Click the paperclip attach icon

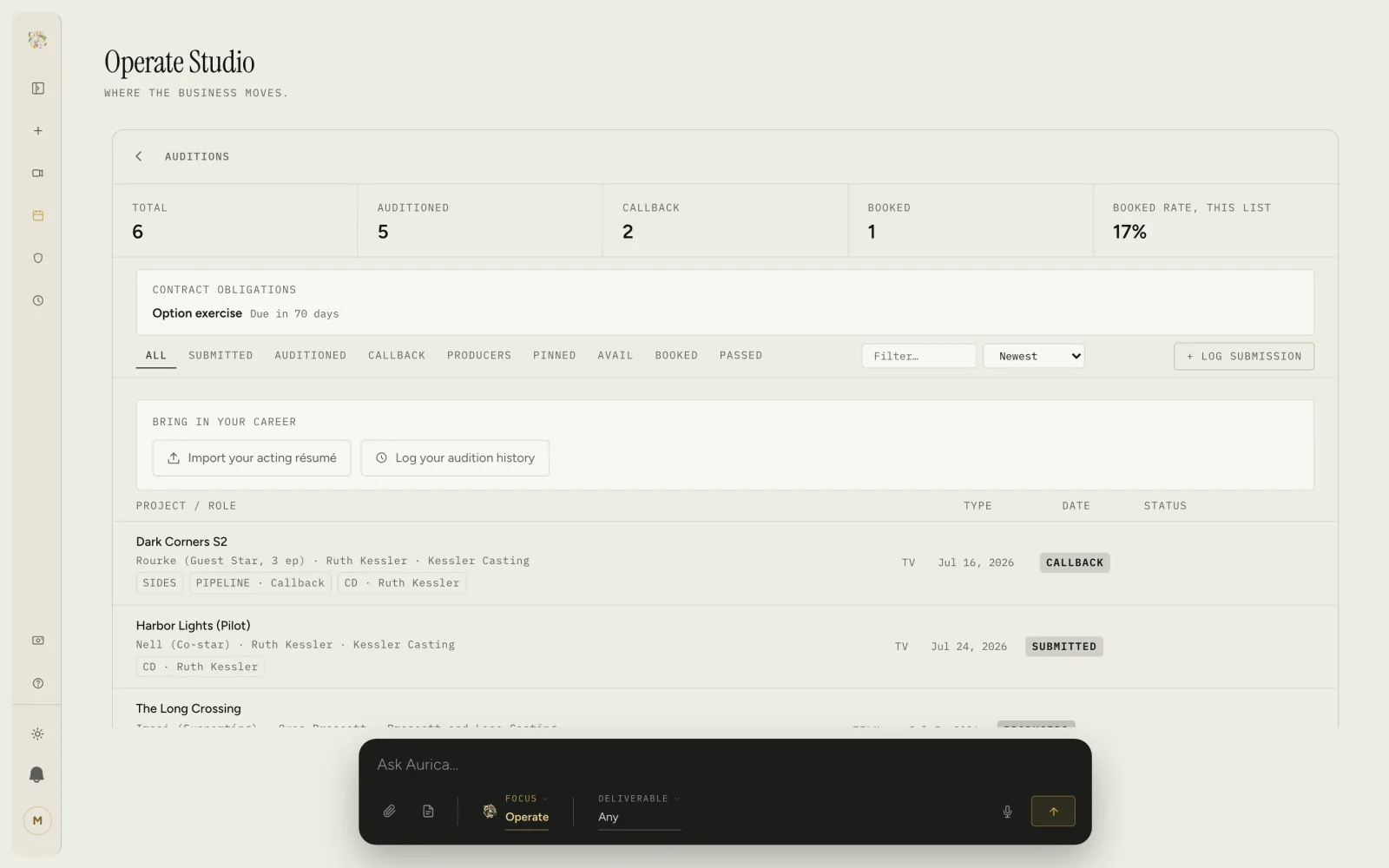[x=390, y=811]
